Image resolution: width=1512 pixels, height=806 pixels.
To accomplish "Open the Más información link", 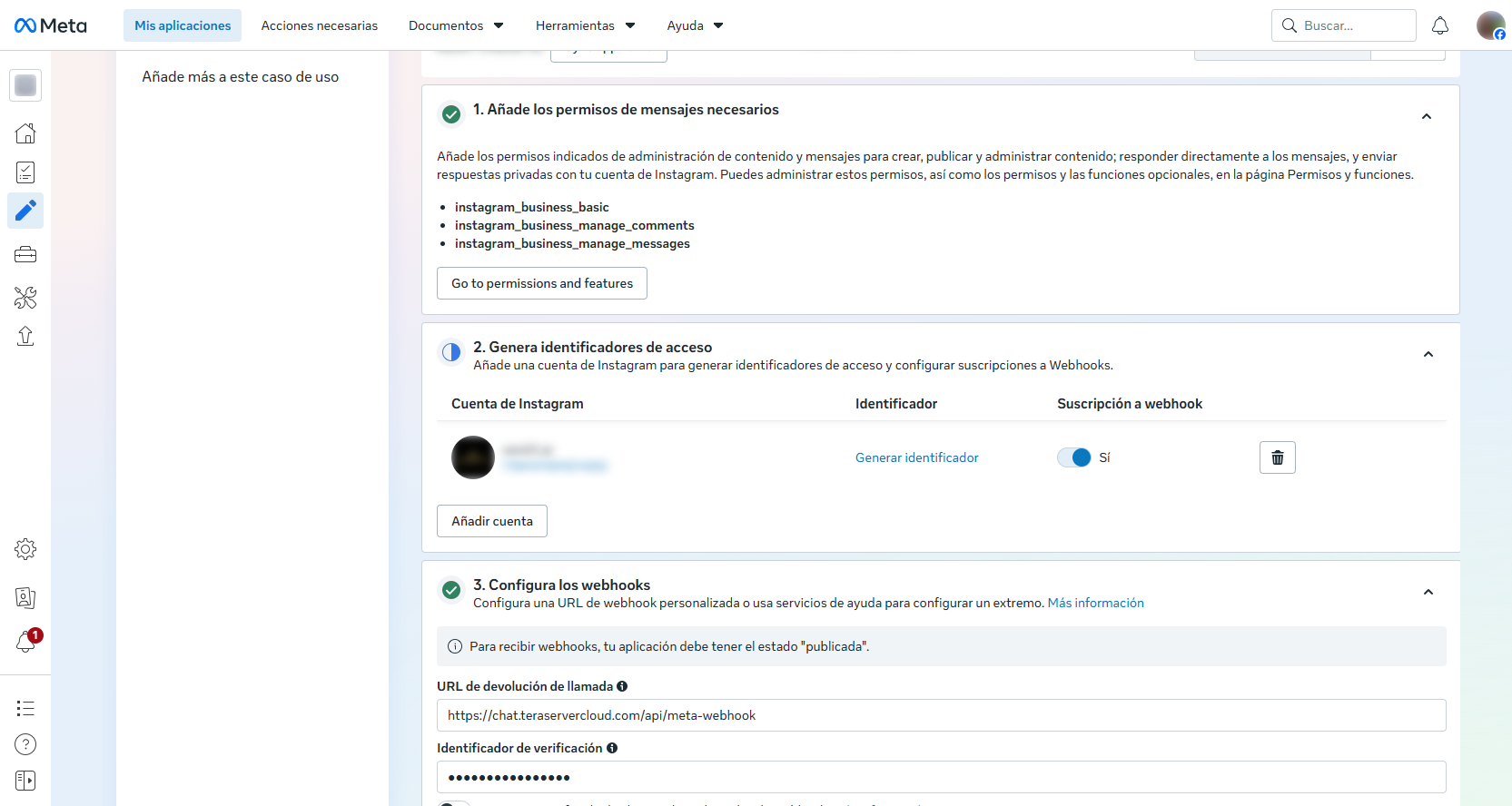I will click(1096, 603).
